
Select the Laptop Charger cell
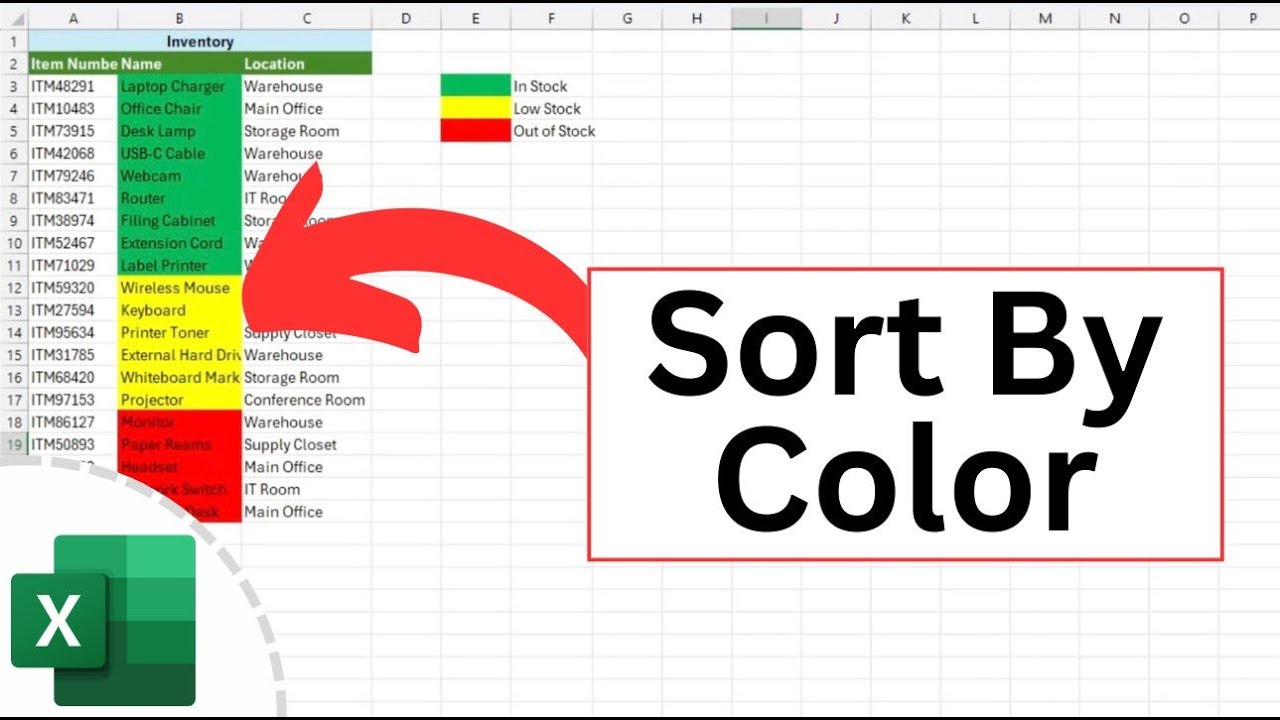point(179,86)
